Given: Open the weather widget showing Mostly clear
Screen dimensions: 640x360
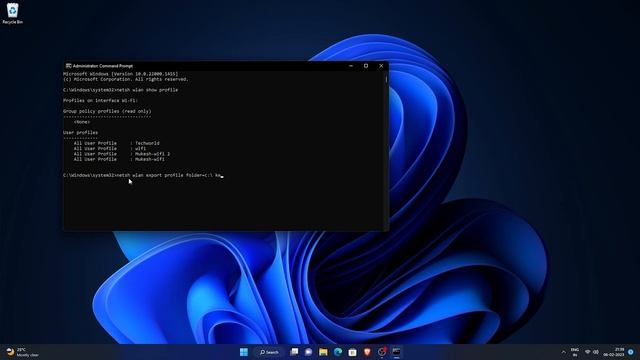Looking at the screenshot, I should 22,352.
